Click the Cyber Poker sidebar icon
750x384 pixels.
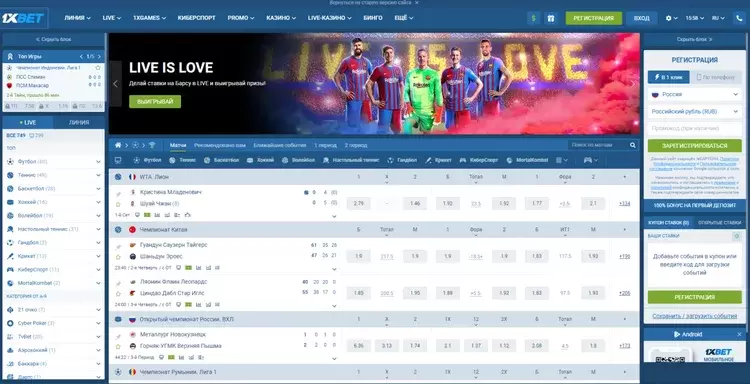[x=10, y=323]
